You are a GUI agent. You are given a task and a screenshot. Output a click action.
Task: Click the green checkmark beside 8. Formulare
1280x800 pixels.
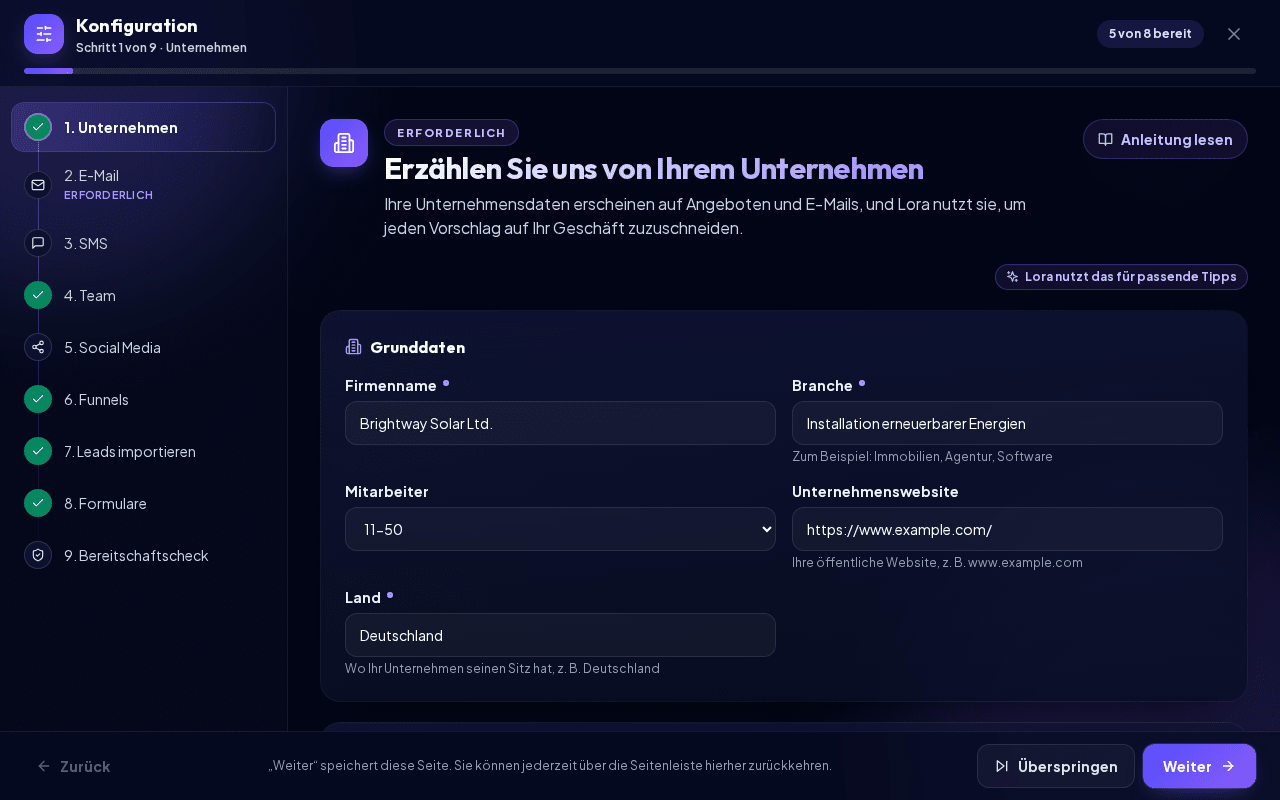coord(38,503)
